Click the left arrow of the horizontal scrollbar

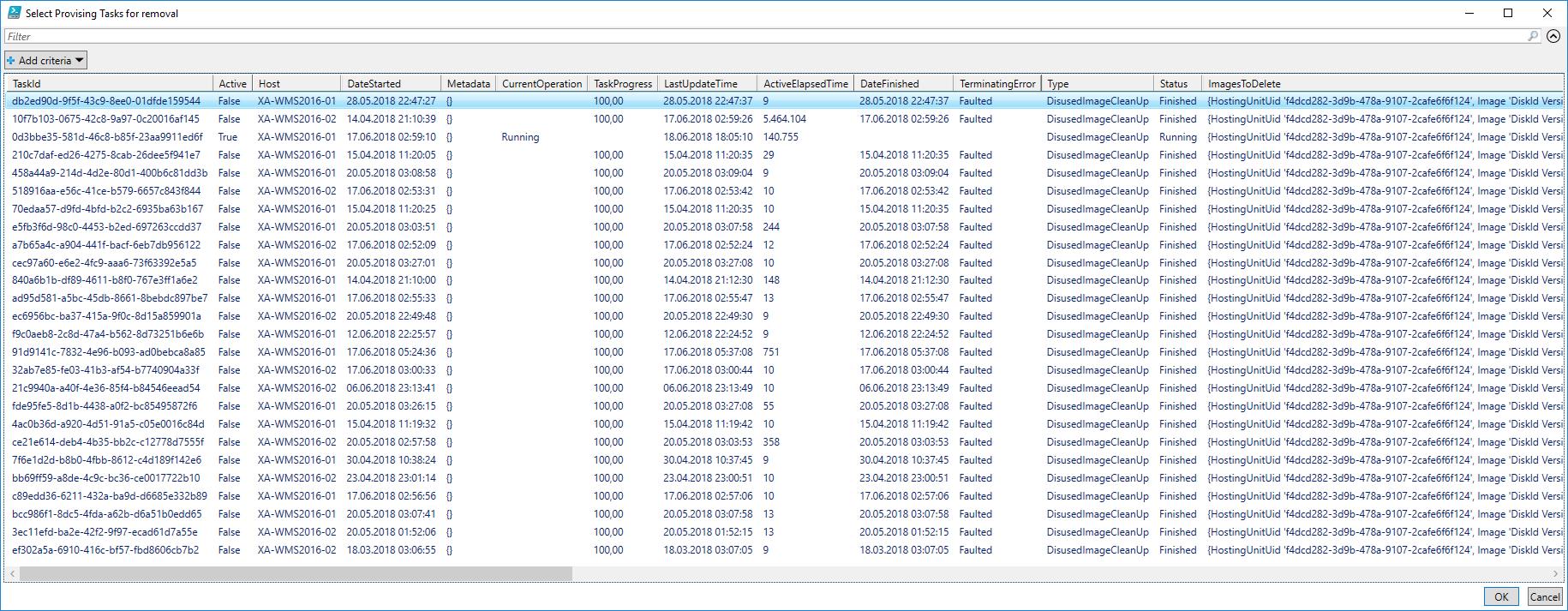pos(12,573)
